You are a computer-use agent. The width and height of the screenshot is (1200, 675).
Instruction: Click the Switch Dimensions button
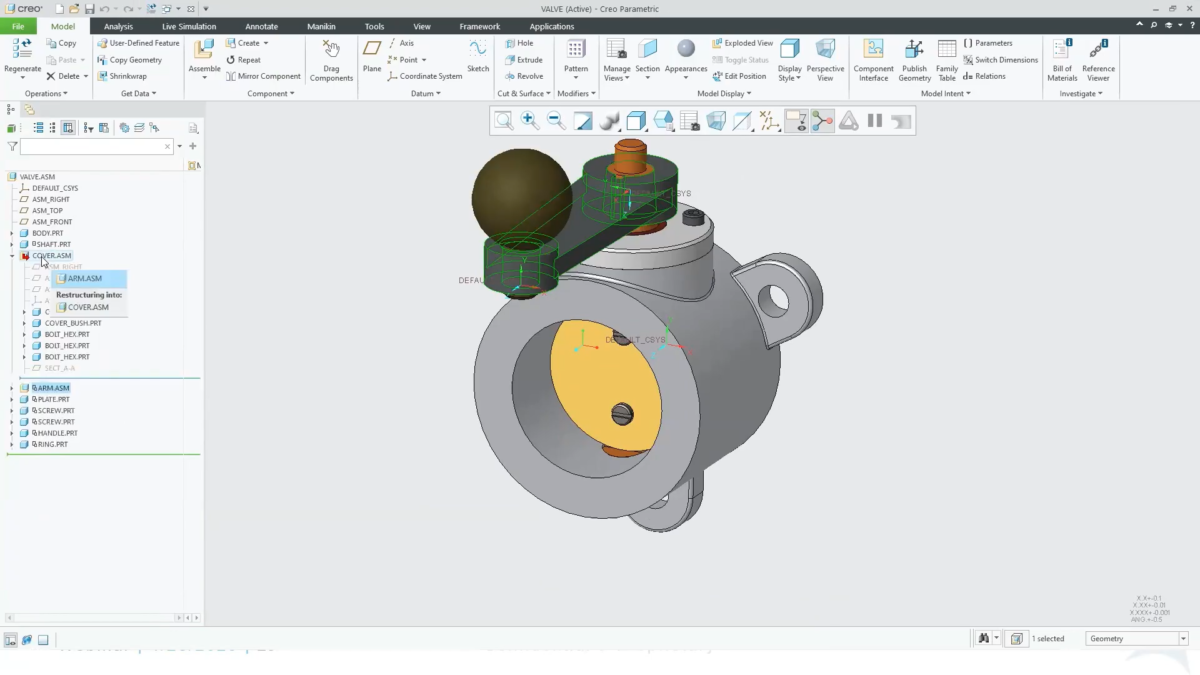point(1000,60)
